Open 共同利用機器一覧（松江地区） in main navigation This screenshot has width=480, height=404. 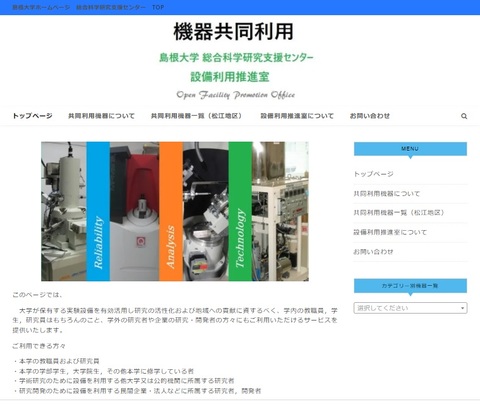click(197, 116)
